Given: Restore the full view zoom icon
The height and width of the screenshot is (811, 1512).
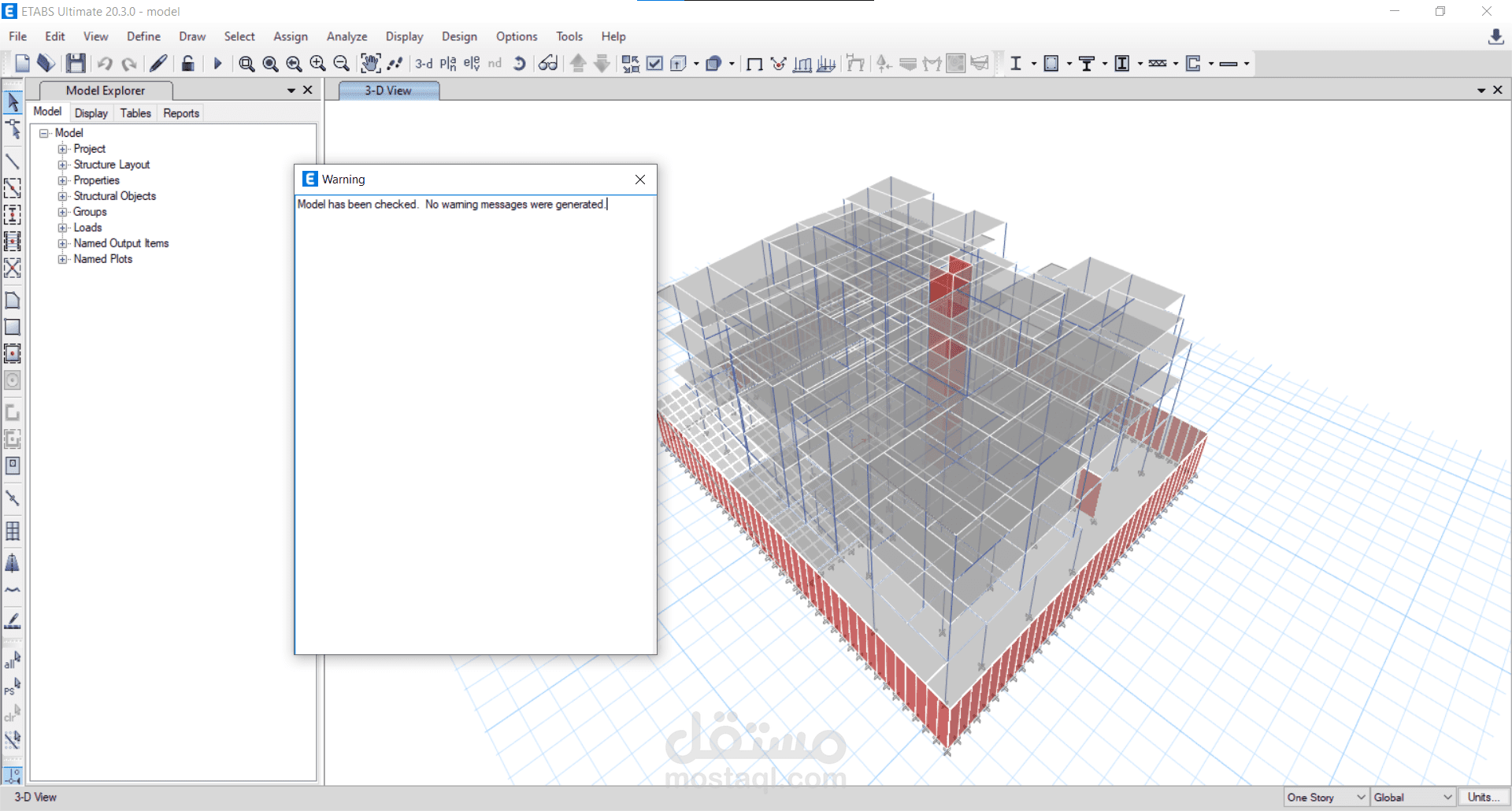Looking at the screenshot, I should pyautogui.click(x=270, y=64).
